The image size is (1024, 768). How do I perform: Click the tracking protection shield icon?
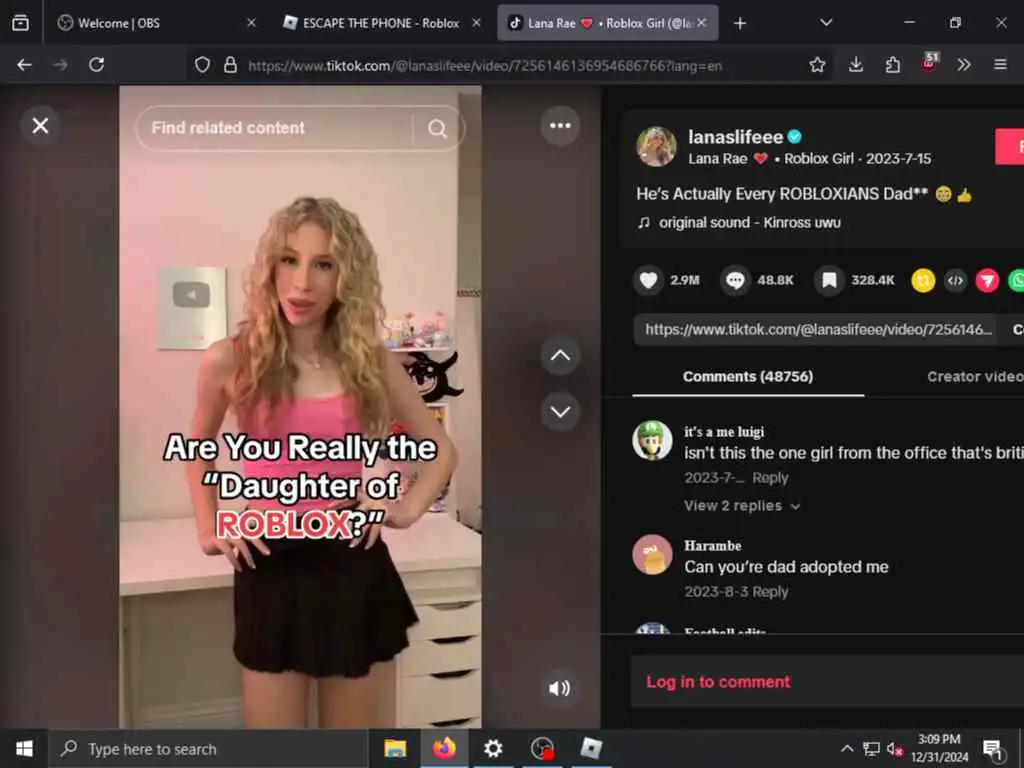coord(202,65)
